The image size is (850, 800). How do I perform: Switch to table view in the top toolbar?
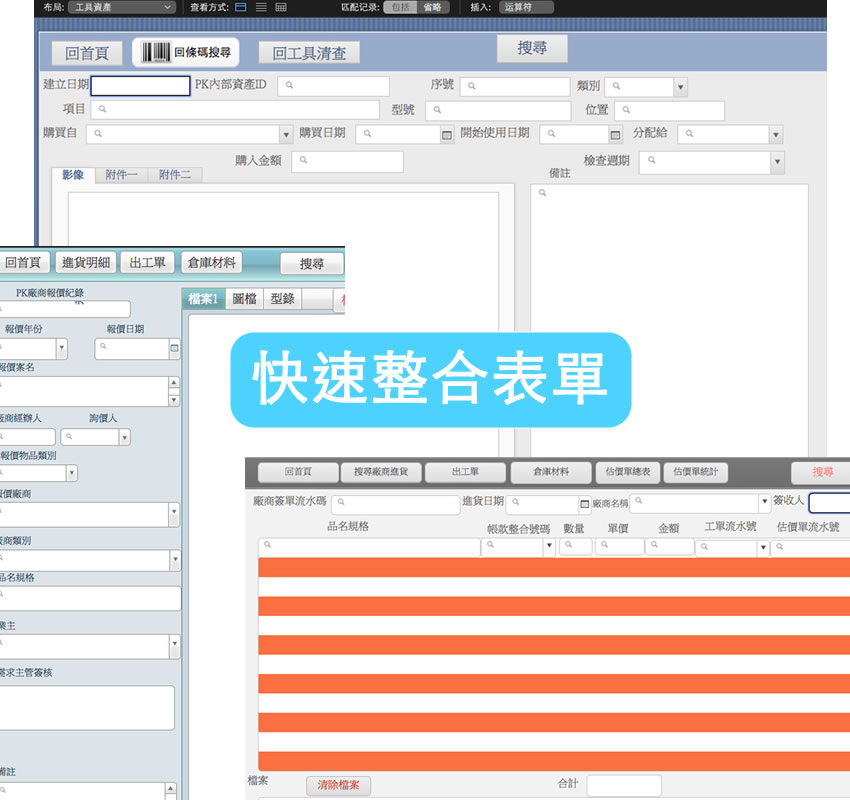pos(283,7)
